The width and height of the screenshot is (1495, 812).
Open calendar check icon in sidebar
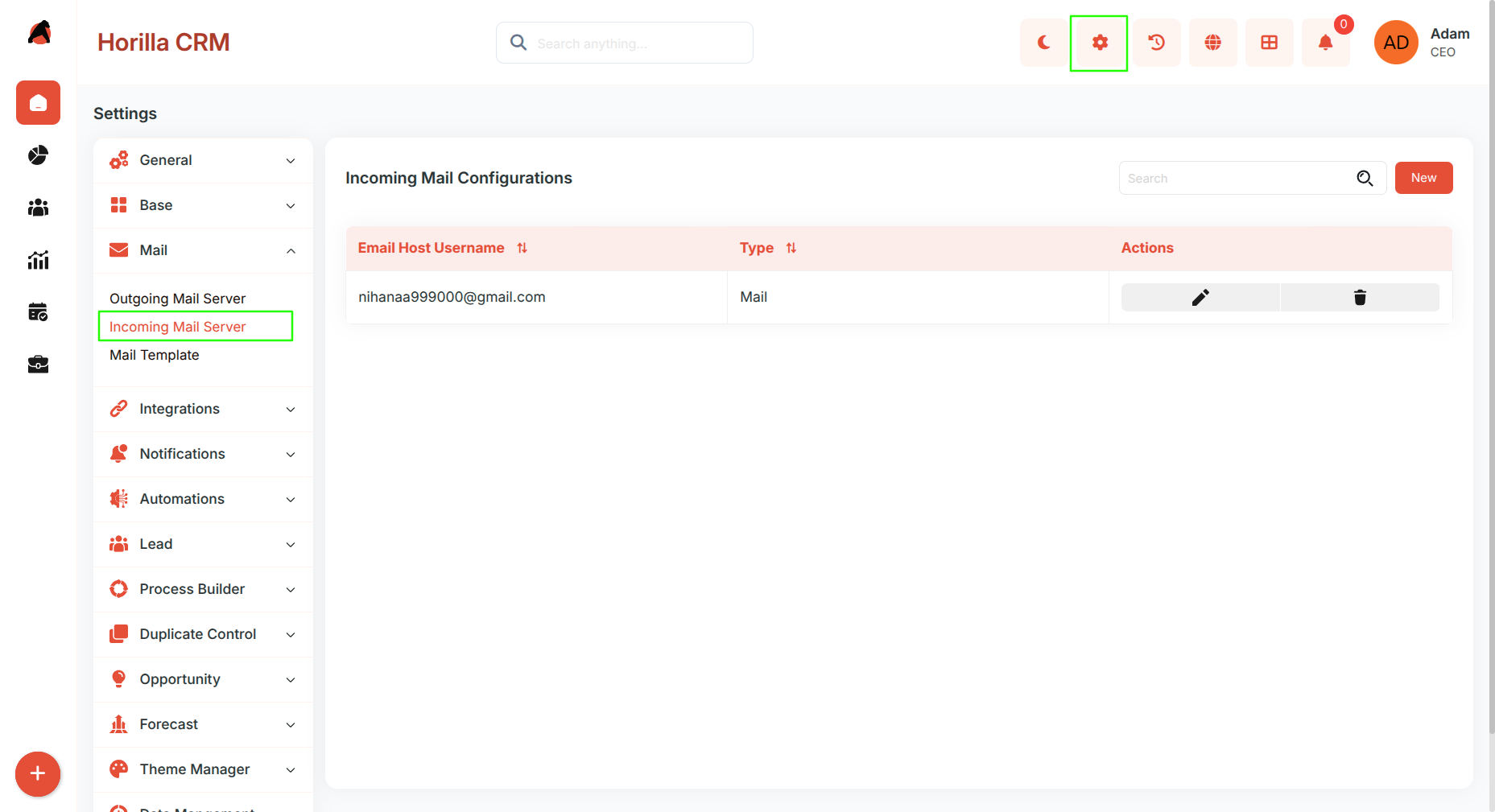[38, 311]
